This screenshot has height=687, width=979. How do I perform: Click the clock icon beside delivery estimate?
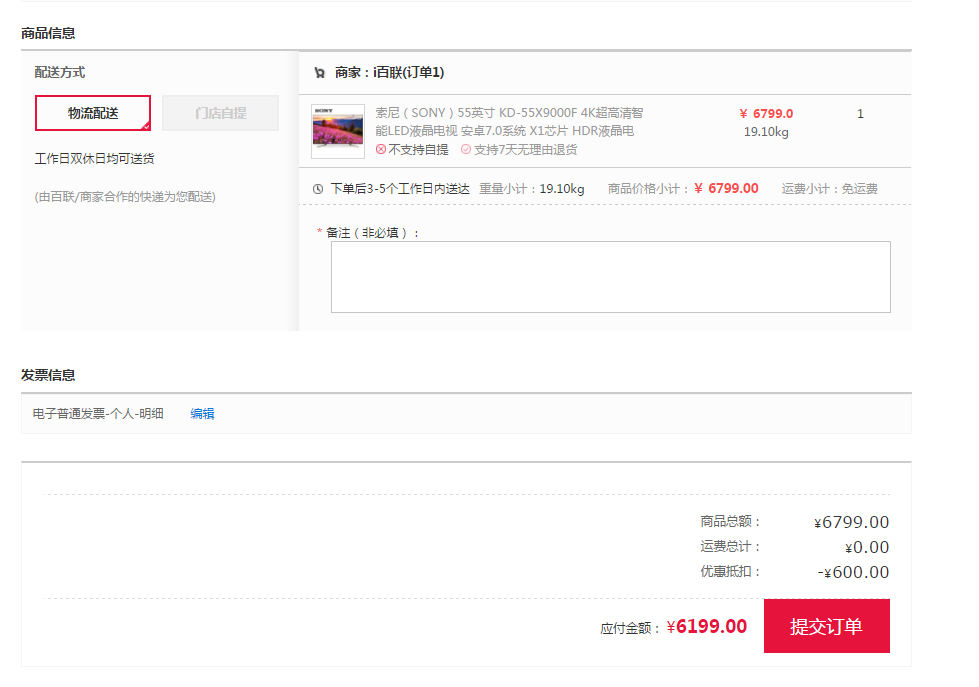[x=318, y=188]
